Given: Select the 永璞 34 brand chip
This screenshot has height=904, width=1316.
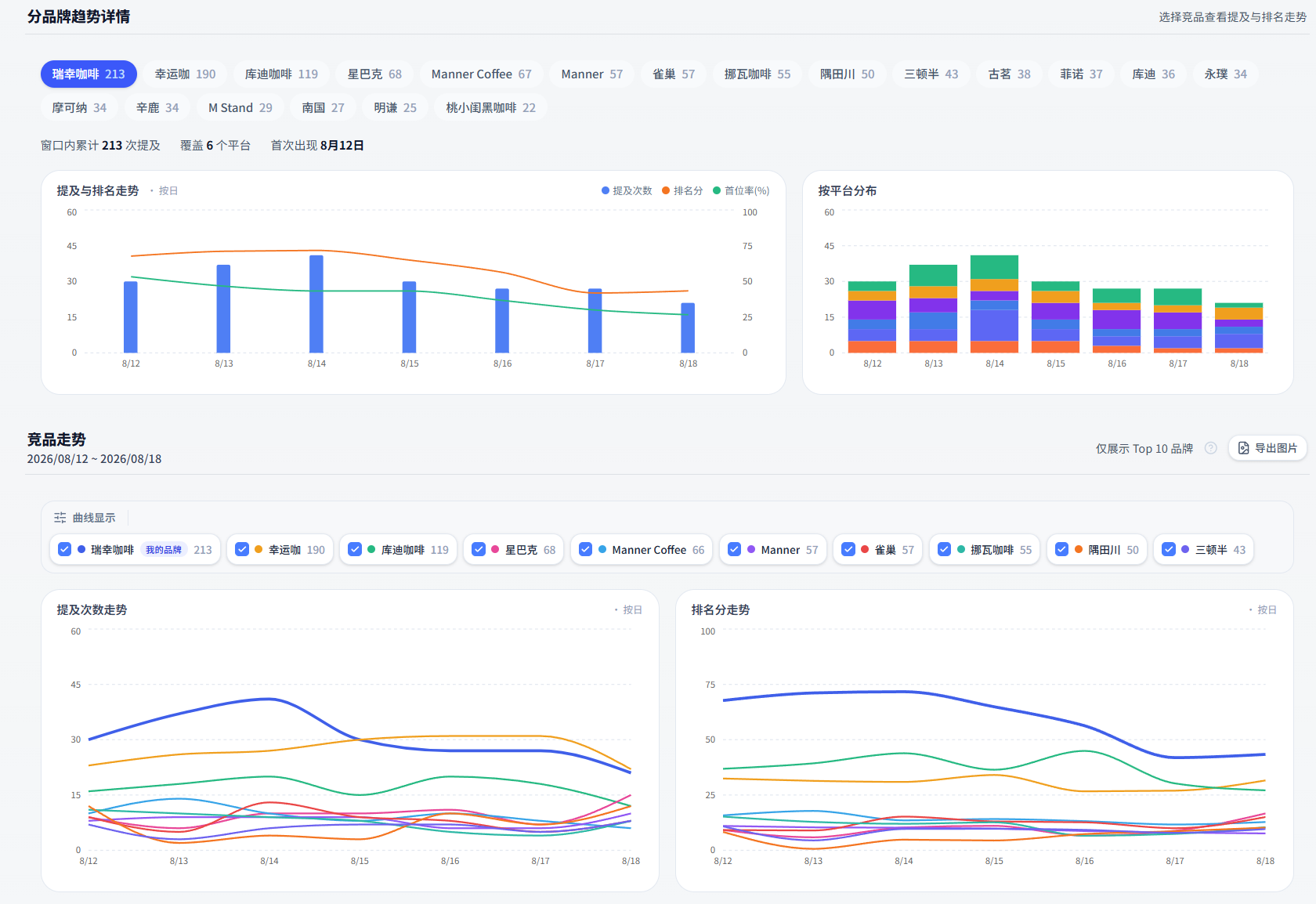Looking at the screenshot, I should 1225,74.
